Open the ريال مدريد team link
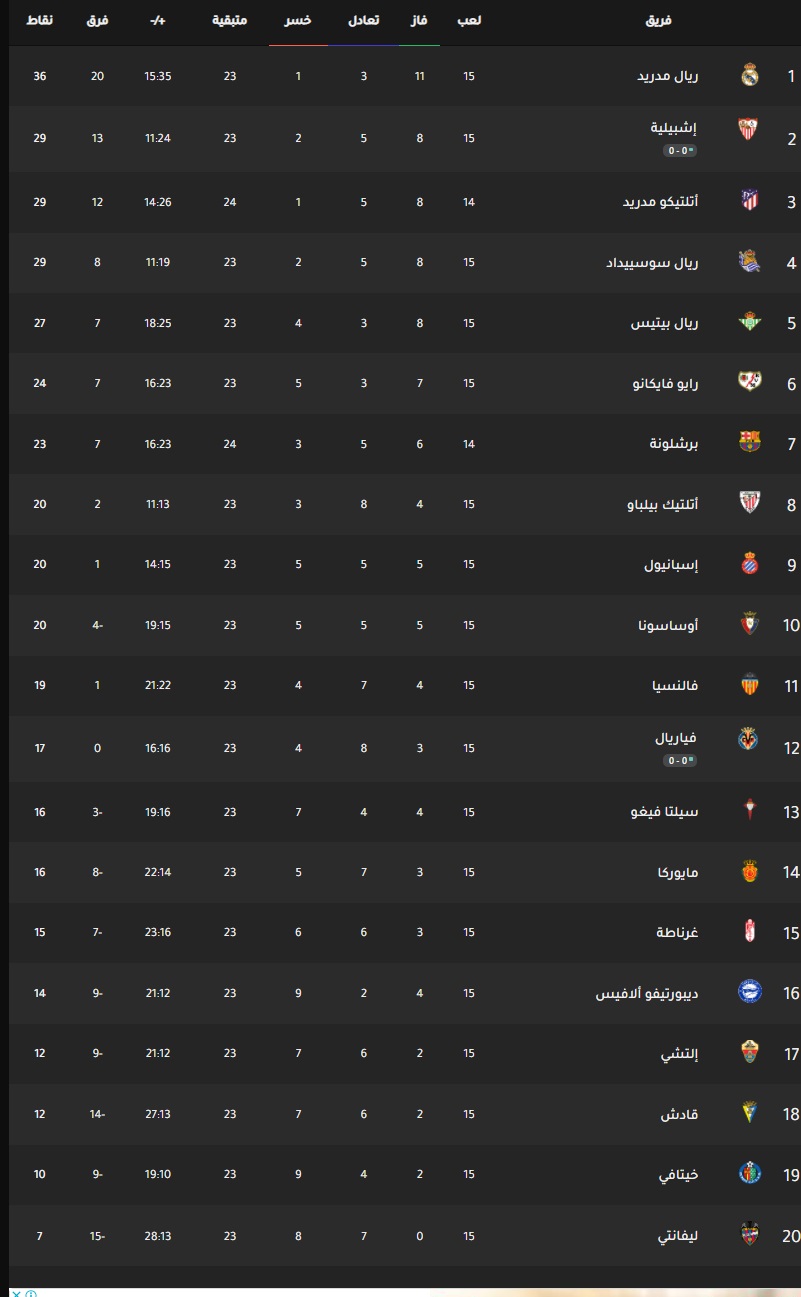Image resolution: width=801 pixels, height=1297 pixels. pos(668,76)
